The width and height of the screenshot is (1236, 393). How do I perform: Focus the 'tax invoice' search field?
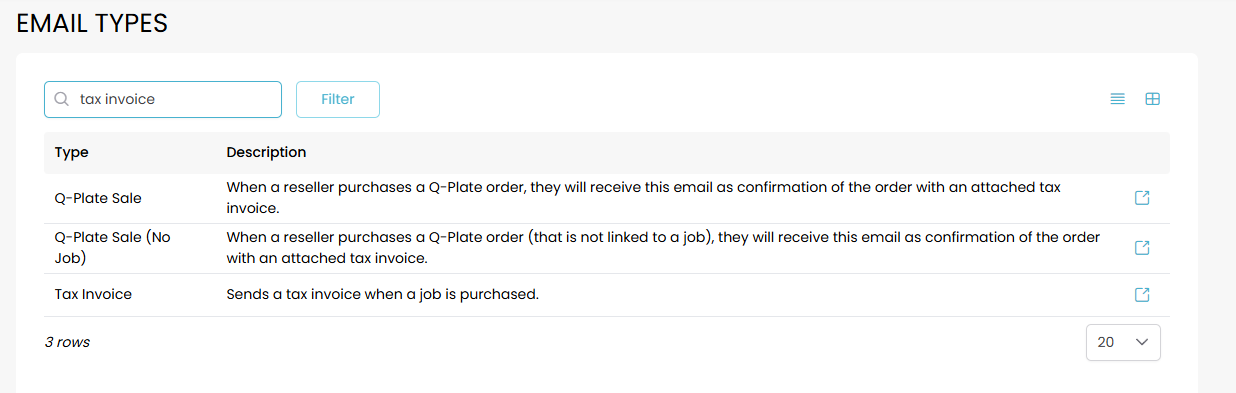coord(163,99)
